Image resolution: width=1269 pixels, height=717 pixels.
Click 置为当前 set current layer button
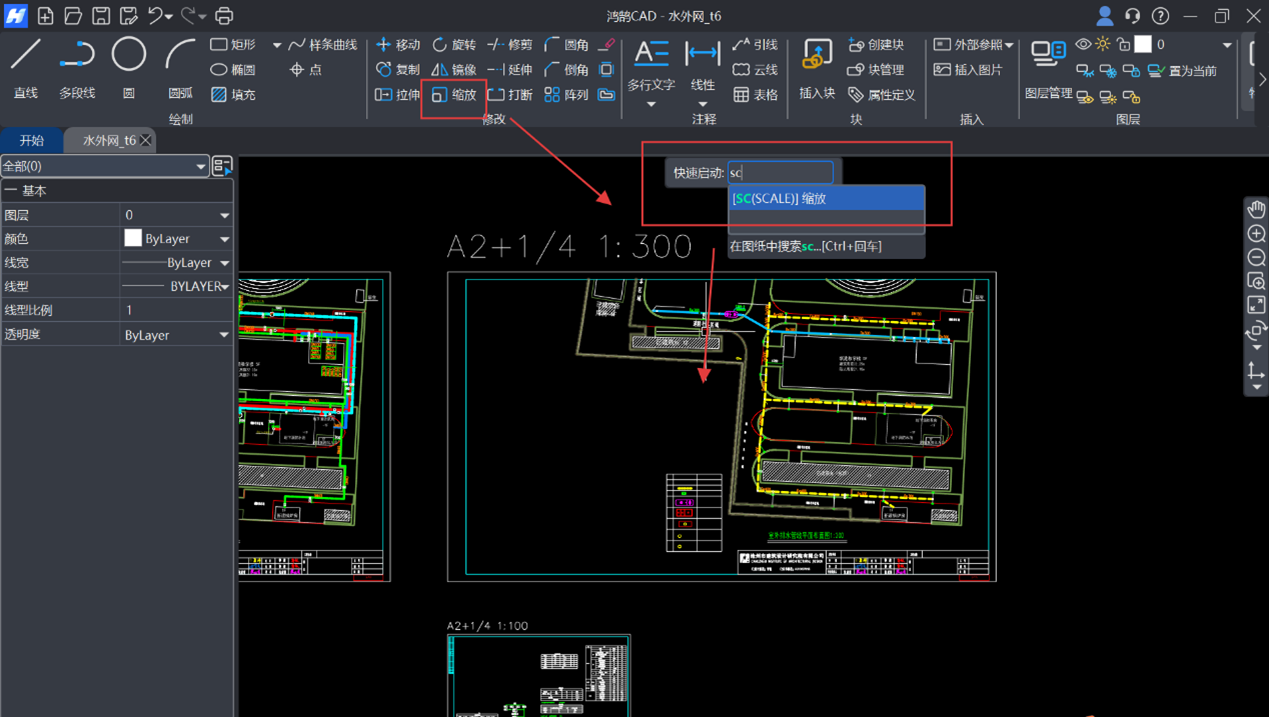tap(1182, 71)
